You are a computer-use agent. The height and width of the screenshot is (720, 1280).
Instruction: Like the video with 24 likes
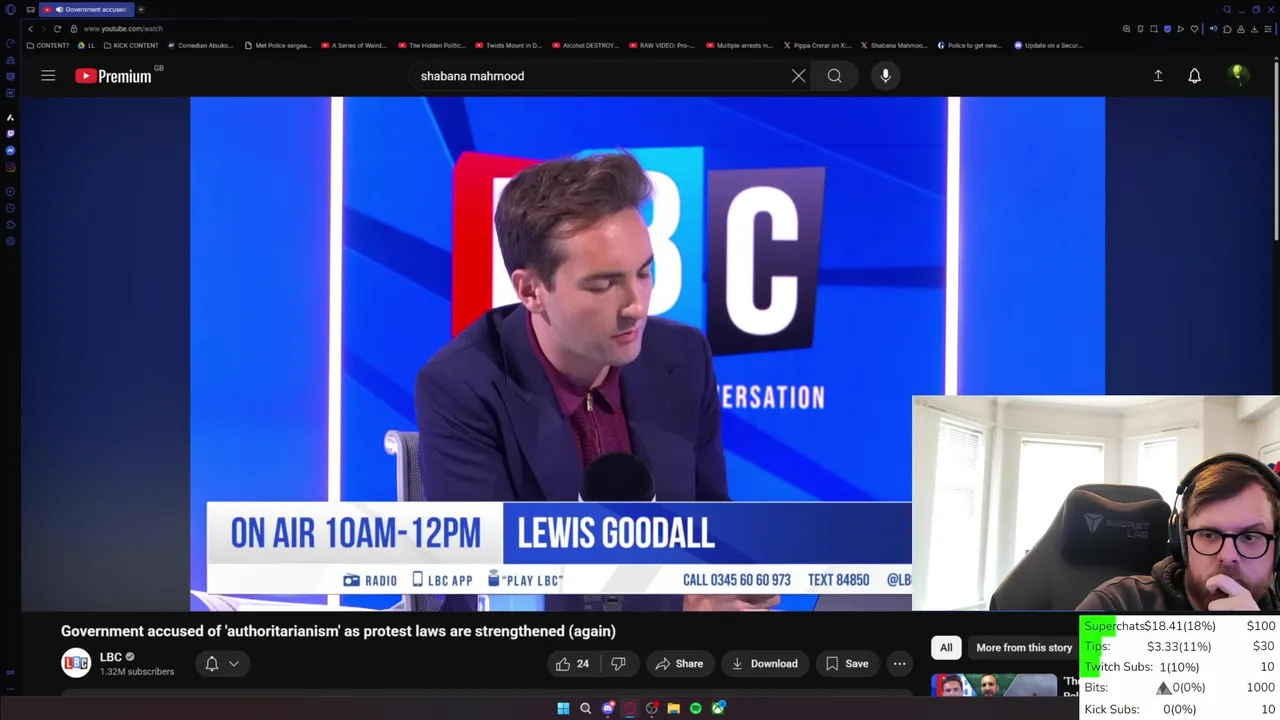[x=572, y=664]
